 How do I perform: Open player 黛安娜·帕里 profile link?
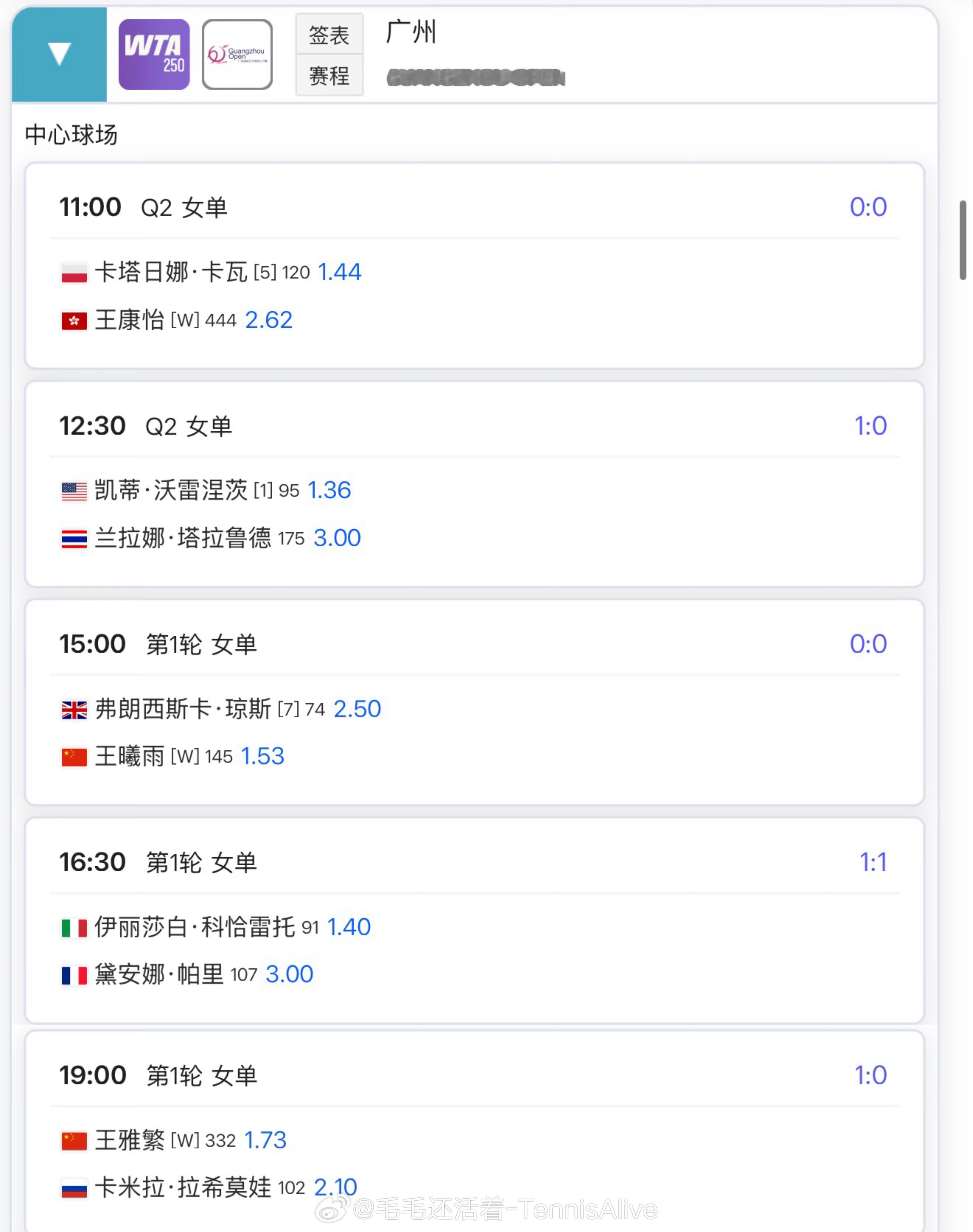point(159,975)
